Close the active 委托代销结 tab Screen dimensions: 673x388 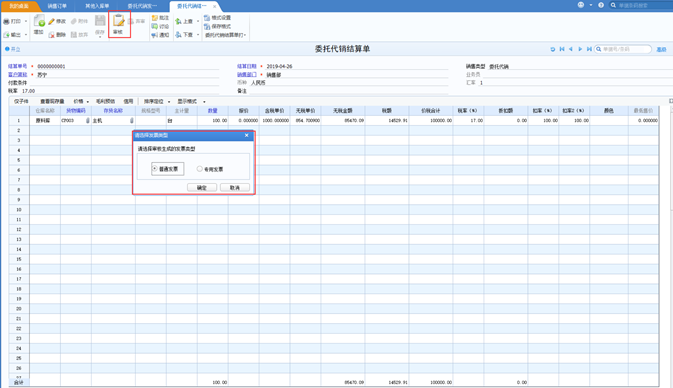(x=215, y=6)
